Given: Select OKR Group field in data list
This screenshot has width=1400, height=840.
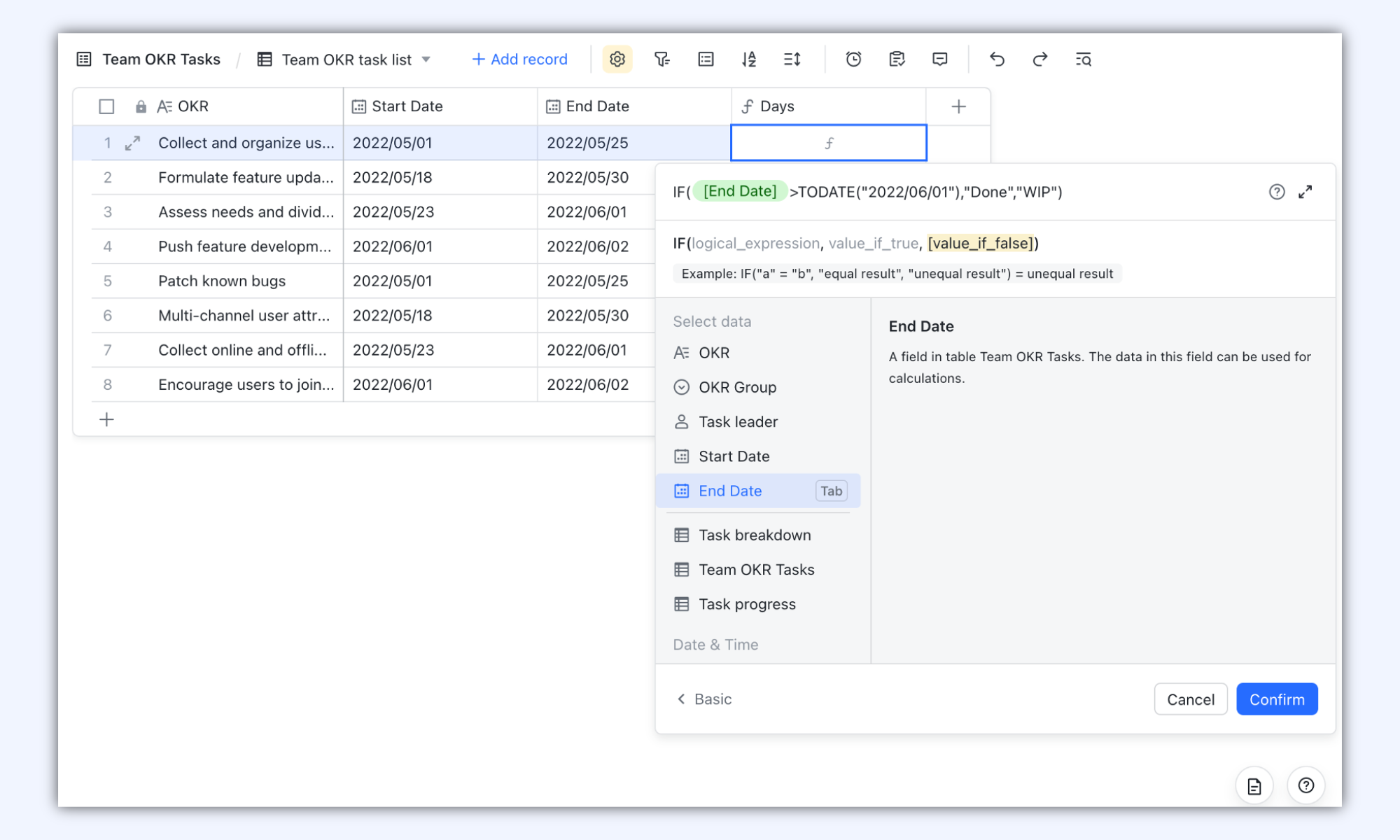Looking at the screenshot, I should pyautogui.click(x=758, y=387).
